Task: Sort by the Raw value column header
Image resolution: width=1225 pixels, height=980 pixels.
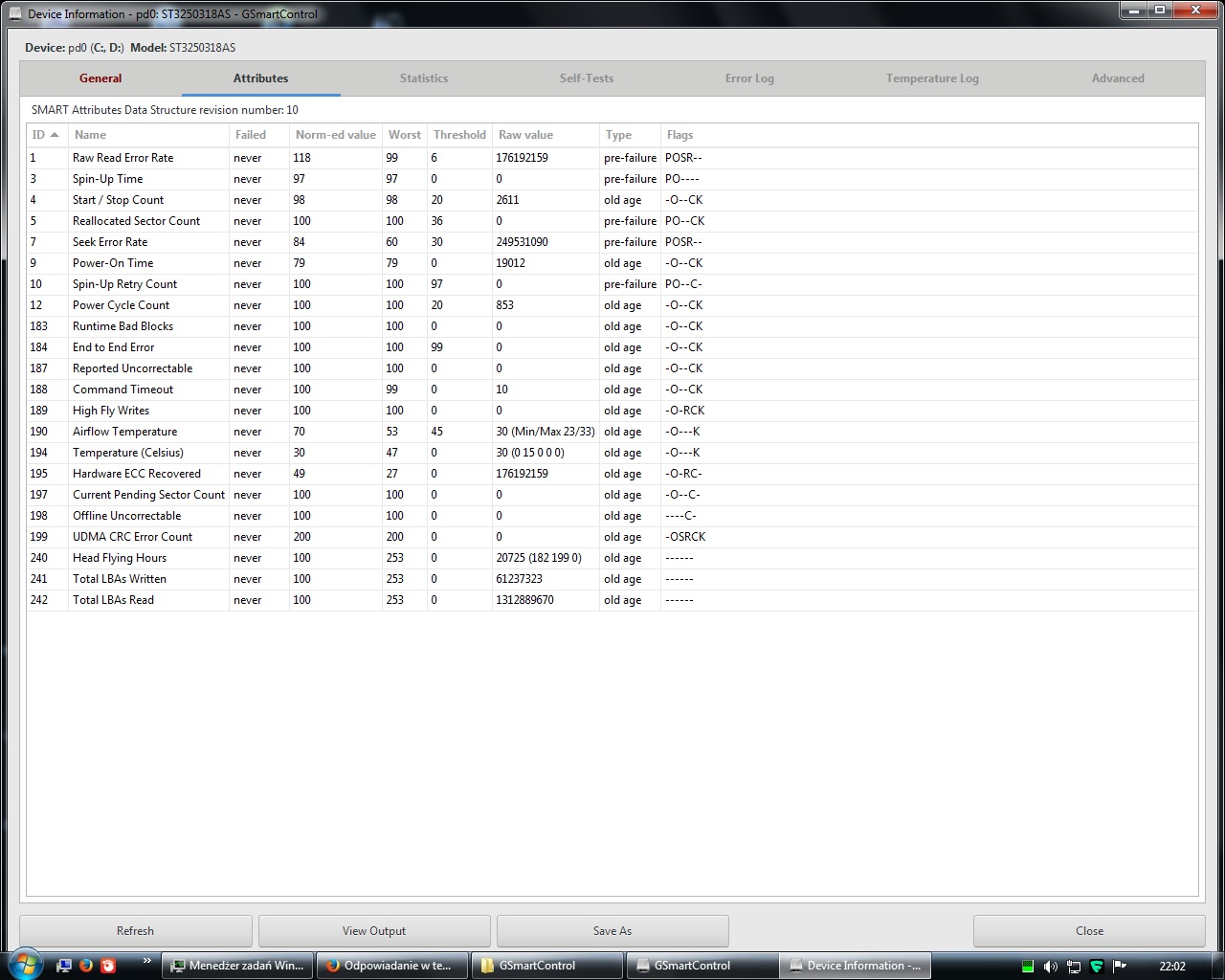Action: (x=546, y=135)
